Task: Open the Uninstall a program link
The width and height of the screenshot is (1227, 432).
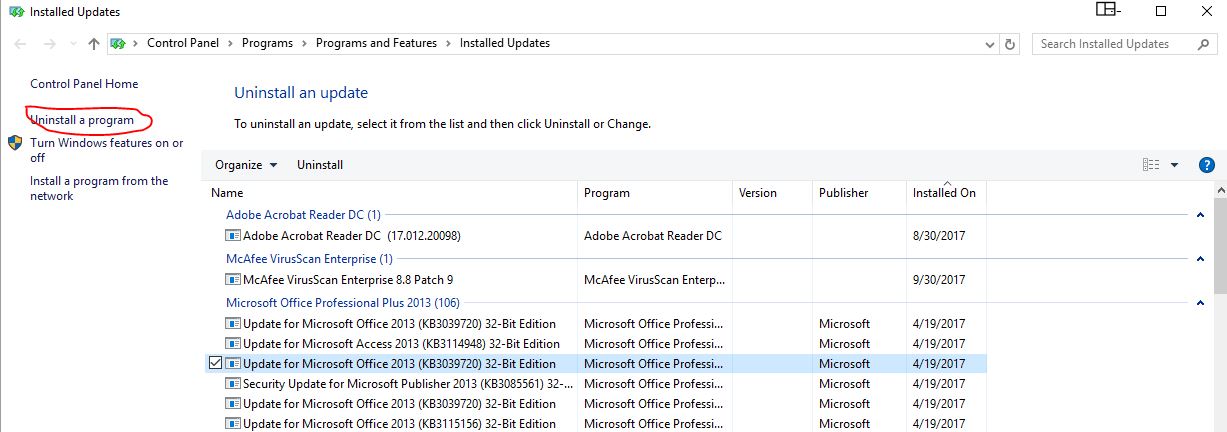Action: pyautogui.click(x=82, y=120)
